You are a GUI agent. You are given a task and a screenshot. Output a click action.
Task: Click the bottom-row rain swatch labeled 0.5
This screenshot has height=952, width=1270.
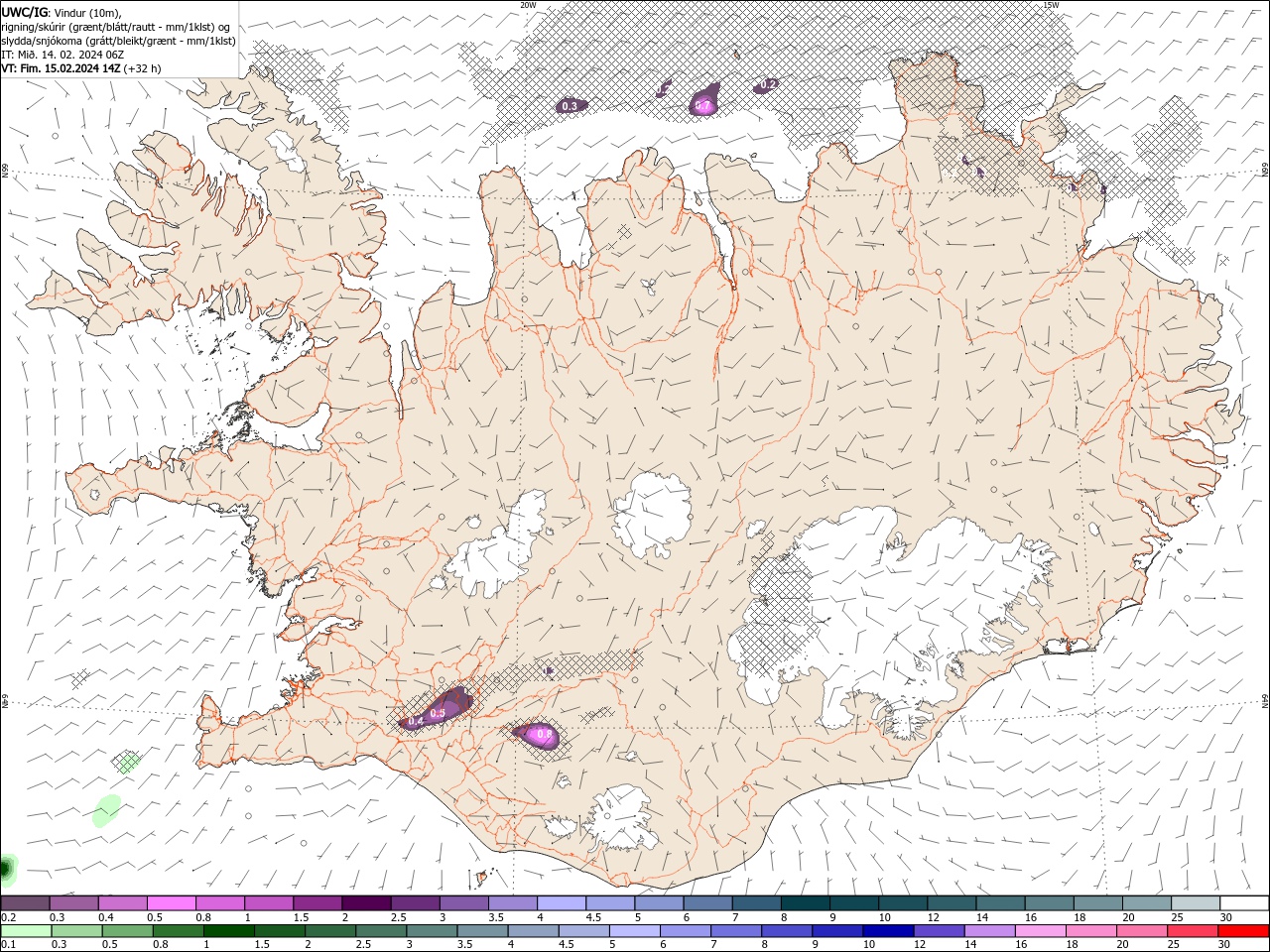(x=127, y=931)
